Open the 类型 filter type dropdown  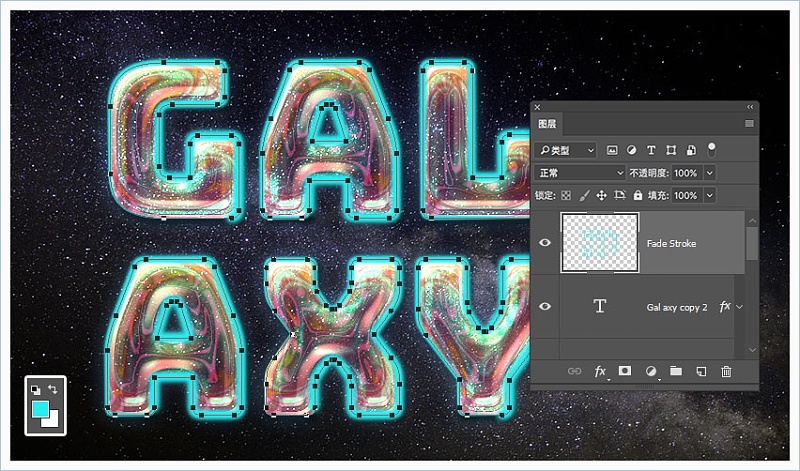tap(566, 150)
